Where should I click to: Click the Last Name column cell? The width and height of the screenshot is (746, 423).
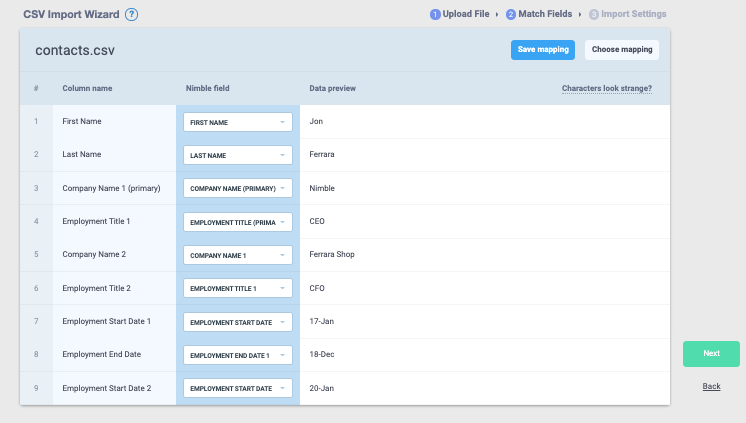click(x=82, y=154)
